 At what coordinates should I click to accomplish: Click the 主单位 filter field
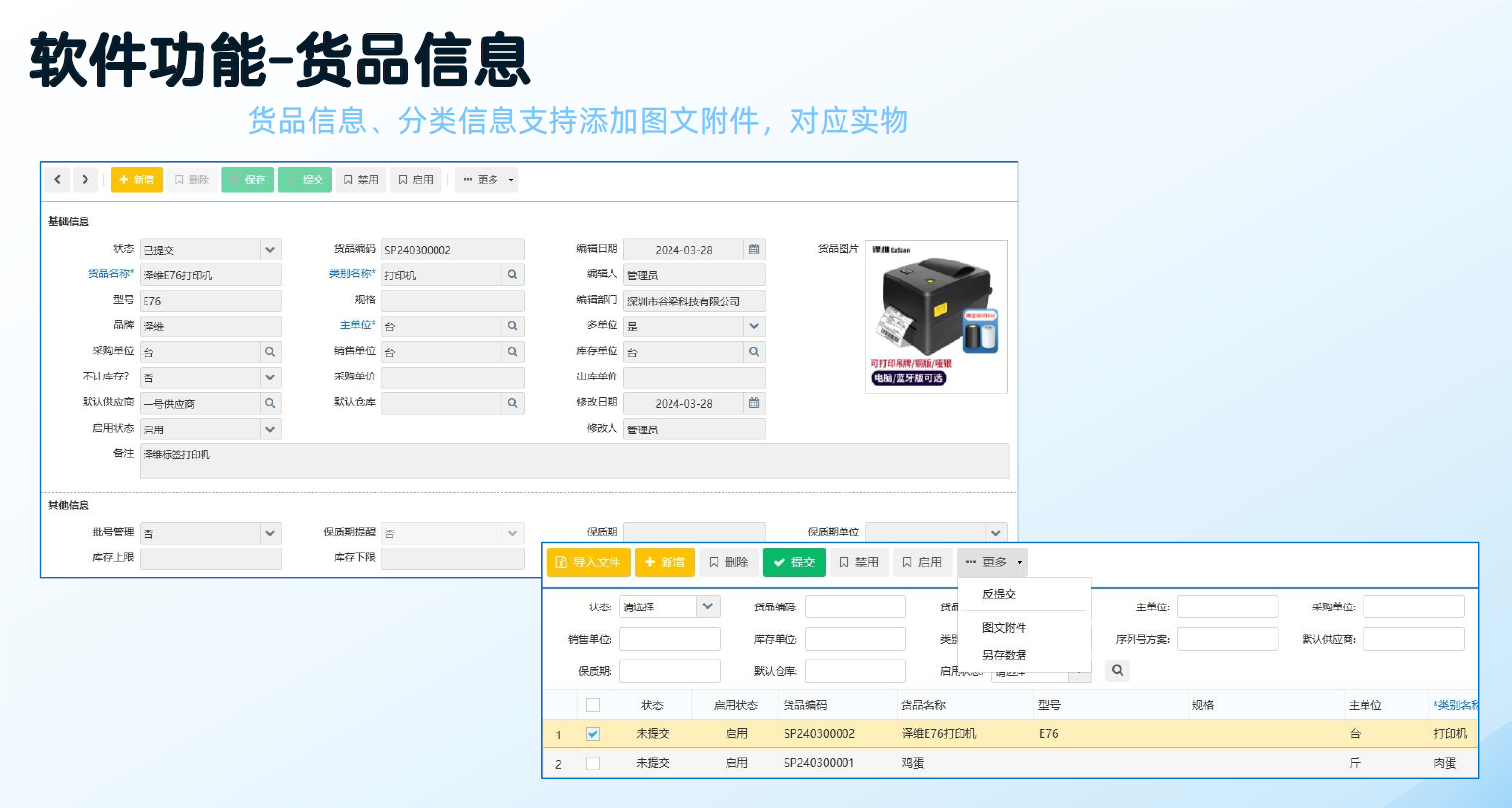click(x=1227, y=606)
